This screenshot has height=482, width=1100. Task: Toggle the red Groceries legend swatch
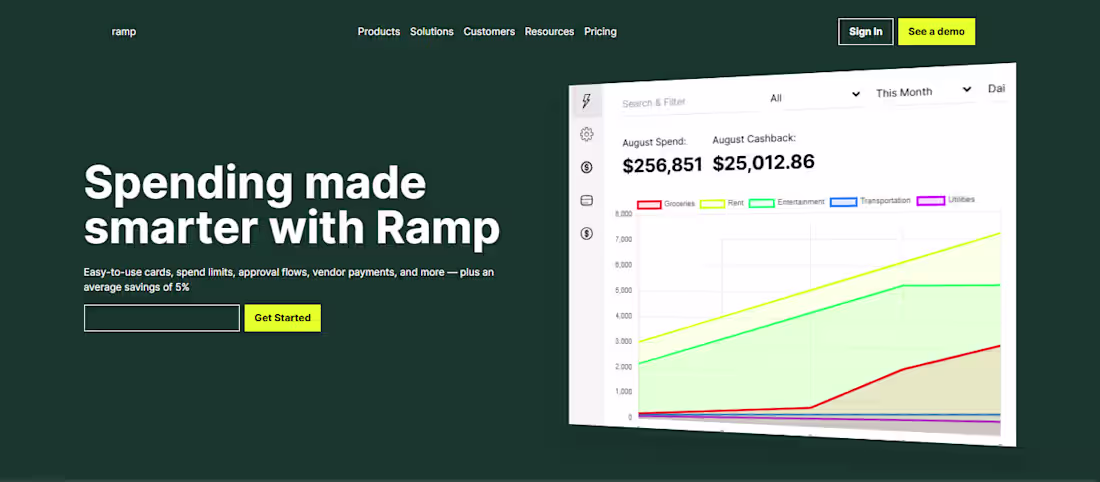(x=649, y=204)
